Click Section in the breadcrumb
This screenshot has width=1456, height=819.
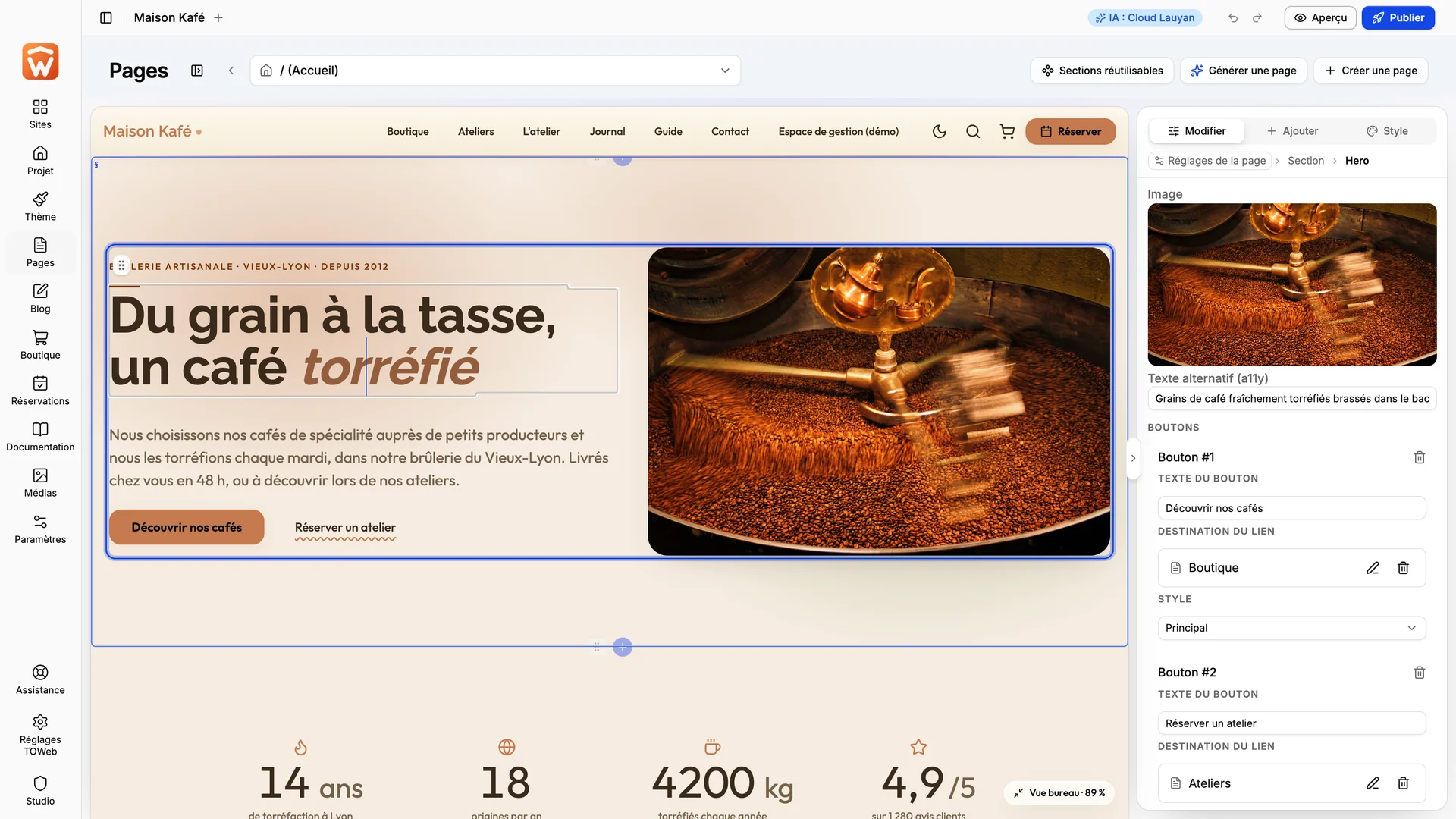(x=1305, y=161)
